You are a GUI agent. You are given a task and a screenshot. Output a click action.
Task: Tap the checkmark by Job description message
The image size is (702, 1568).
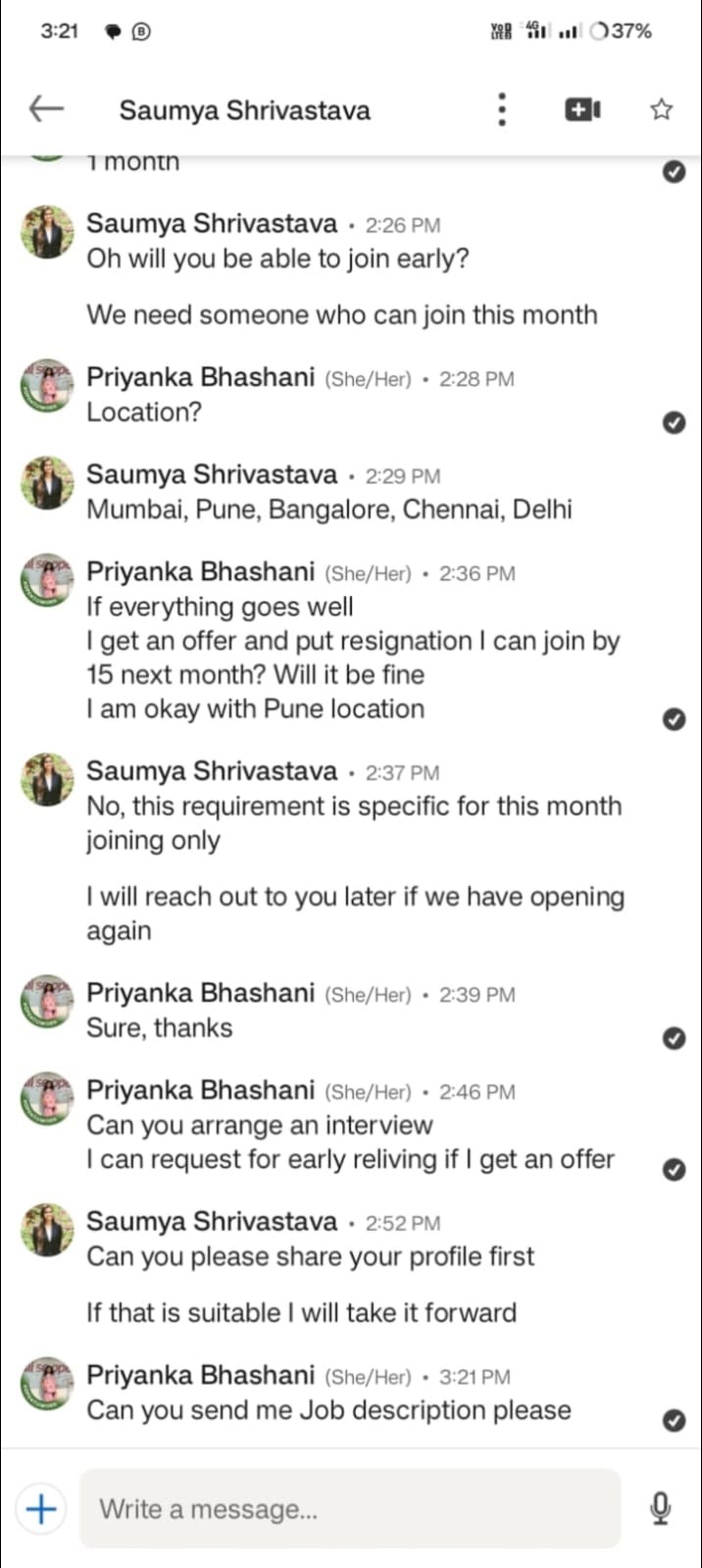674,1420
